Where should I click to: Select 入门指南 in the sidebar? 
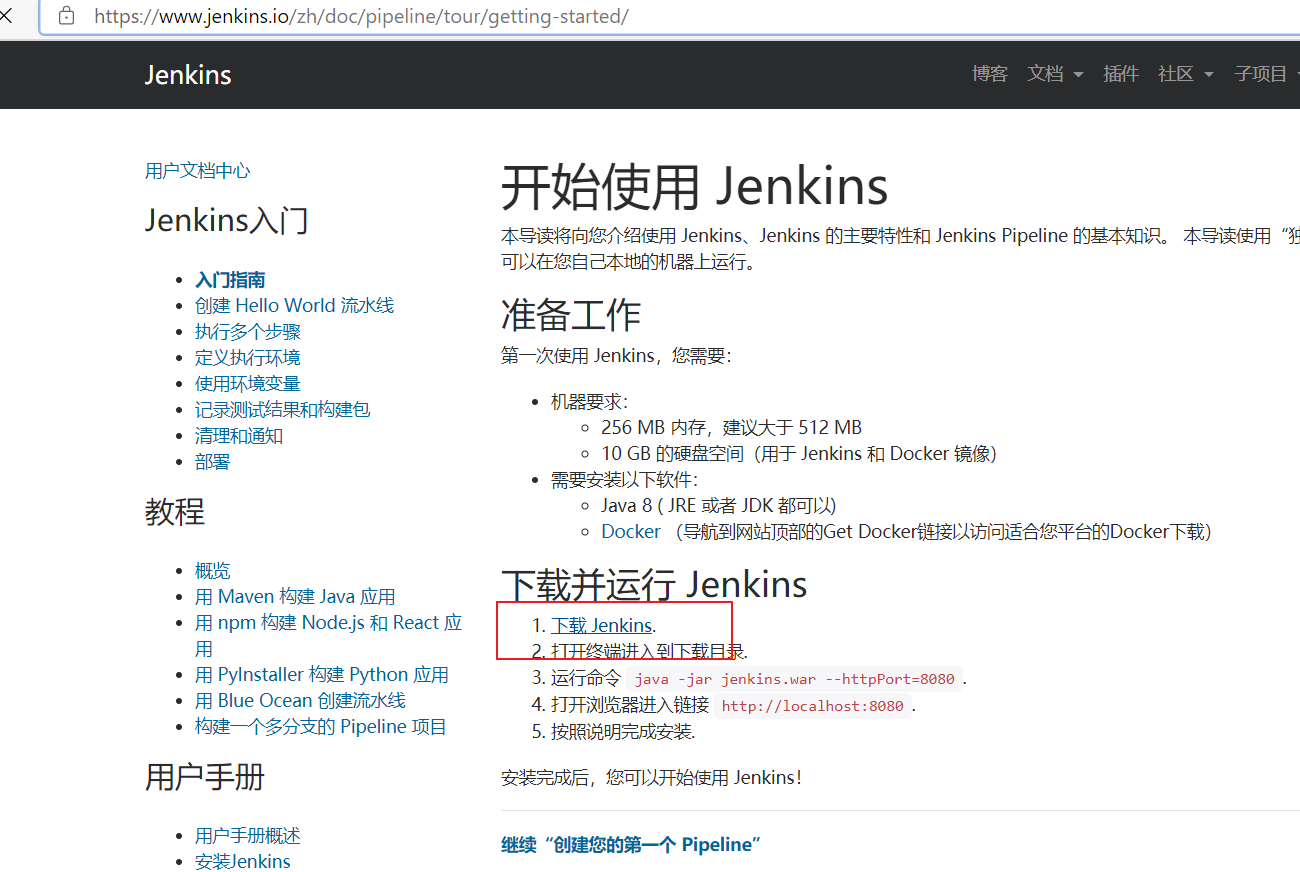click(x=230, y=280)
